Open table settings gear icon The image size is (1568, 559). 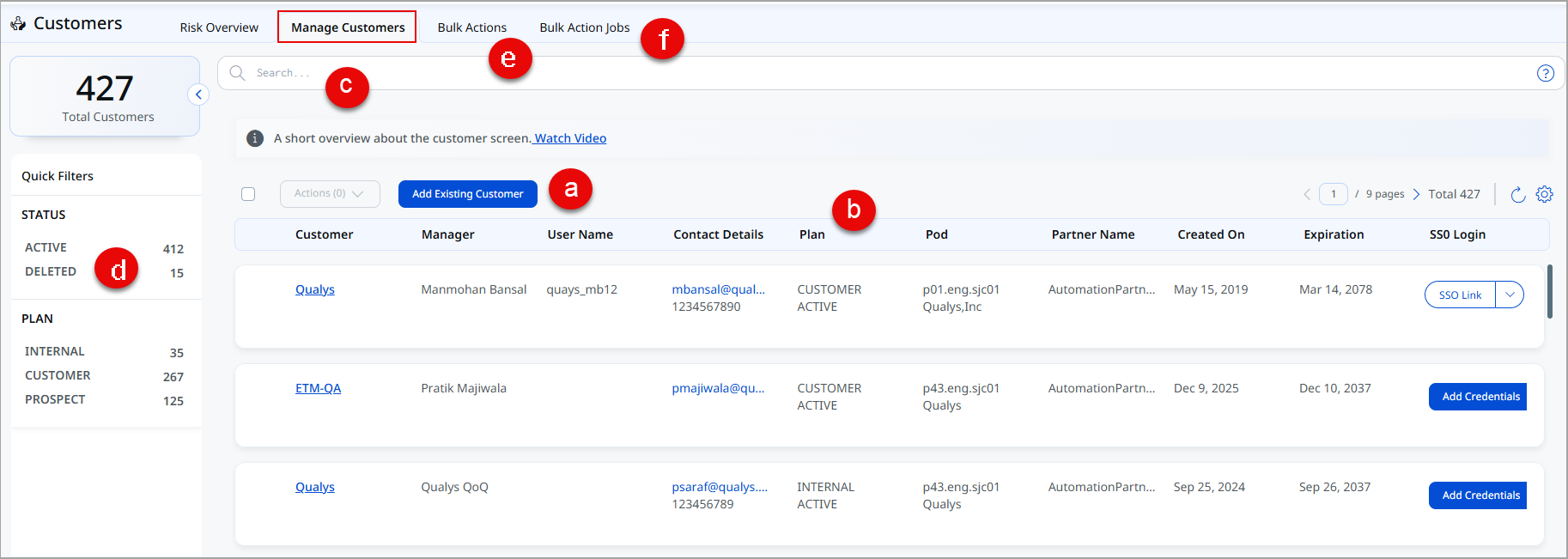point(1544,194)
